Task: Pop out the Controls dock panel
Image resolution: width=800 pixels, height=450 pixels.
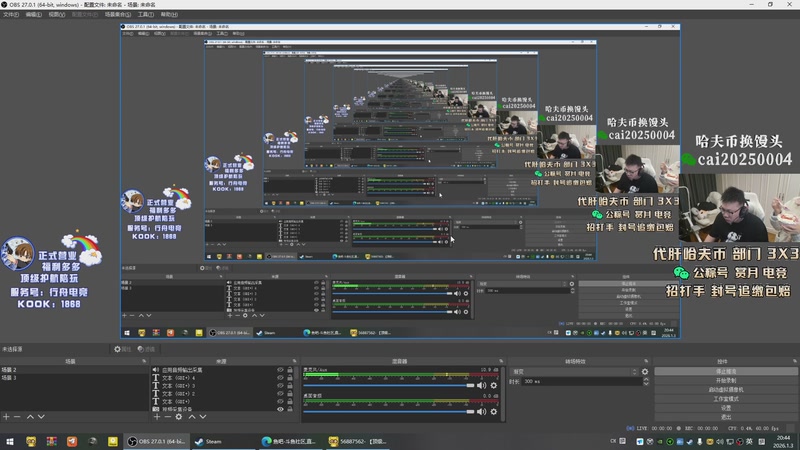Action: click(x=795, y=361)
